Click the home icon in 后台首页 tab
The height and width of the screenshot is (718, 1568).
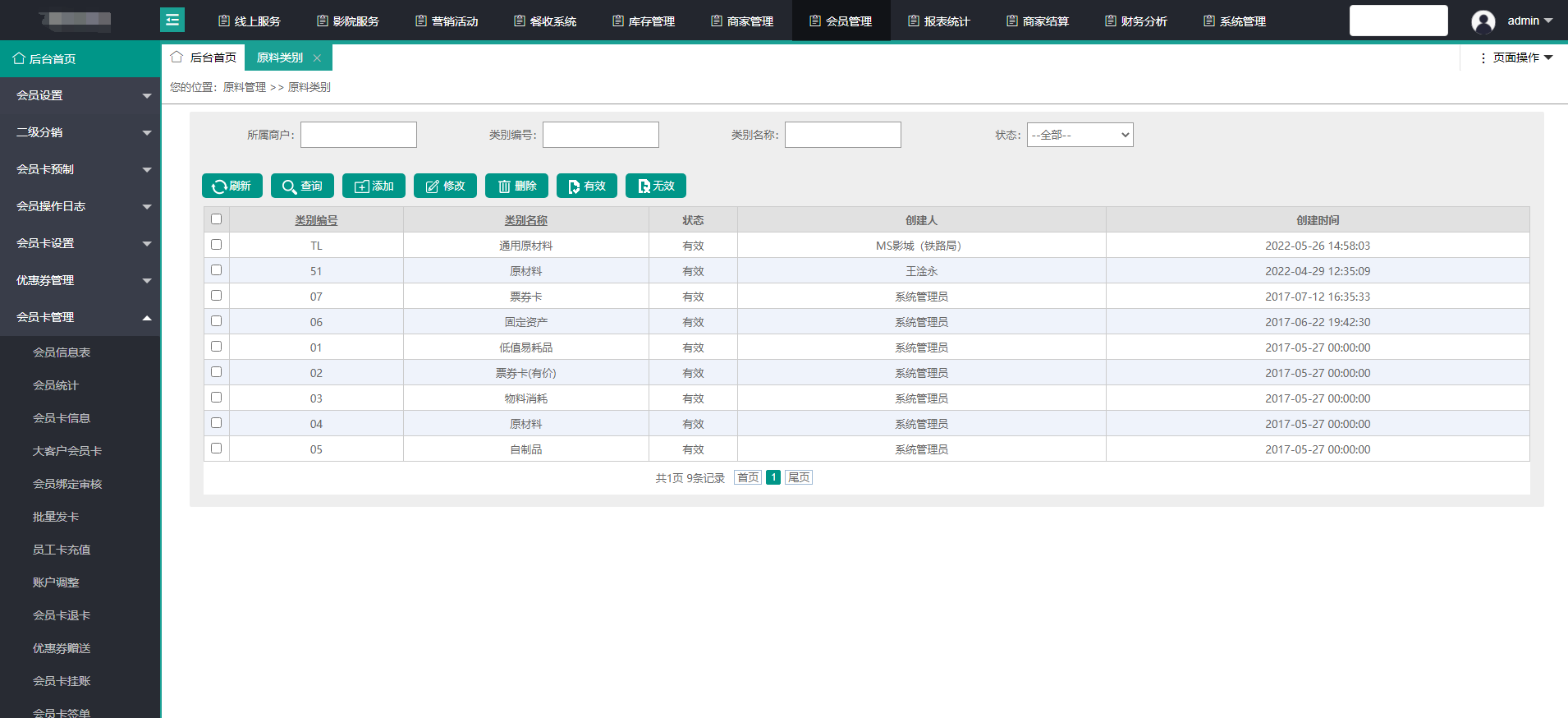click(177, 57)
